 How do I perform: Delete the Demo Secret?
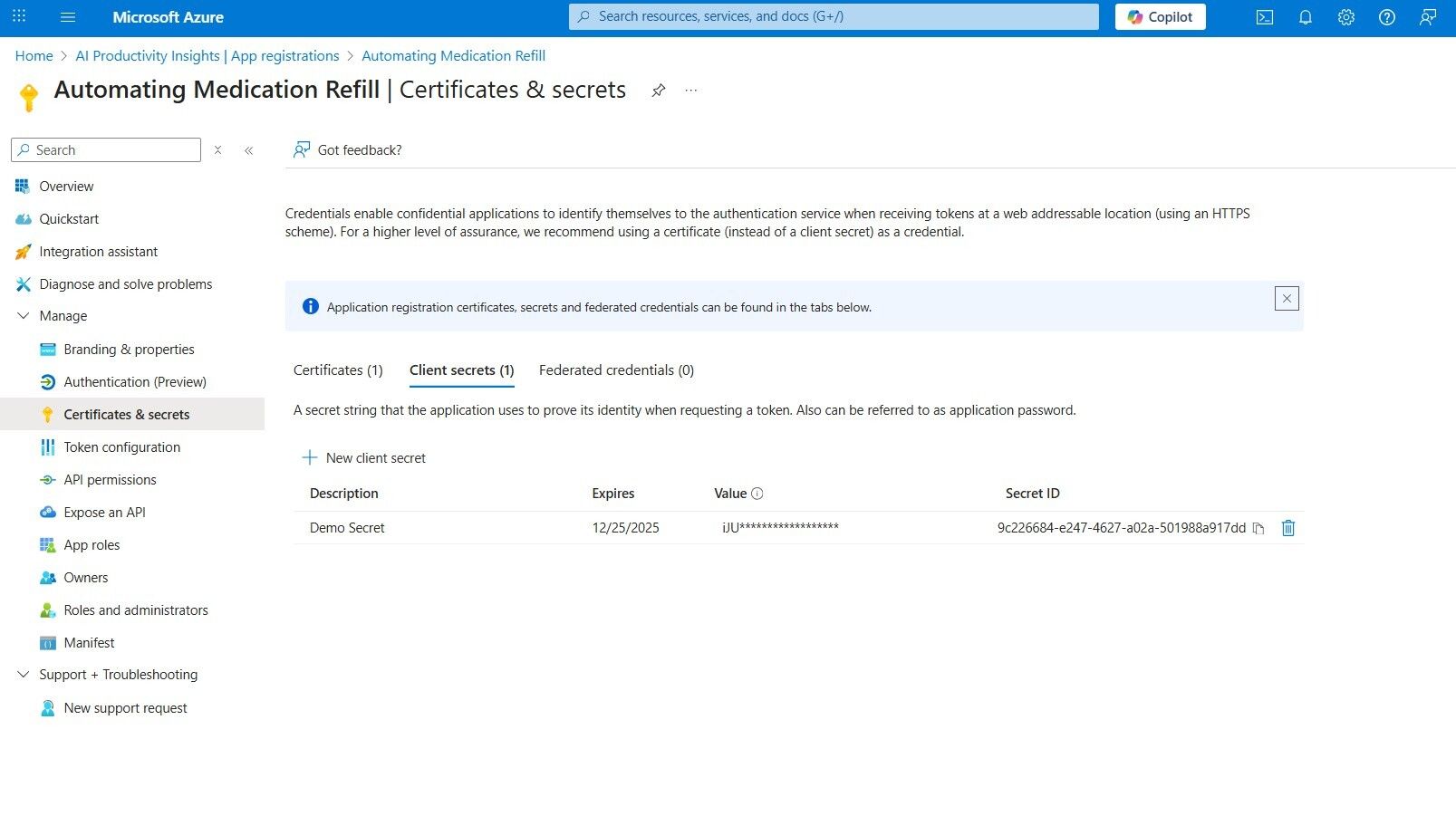coord(1287,528)
